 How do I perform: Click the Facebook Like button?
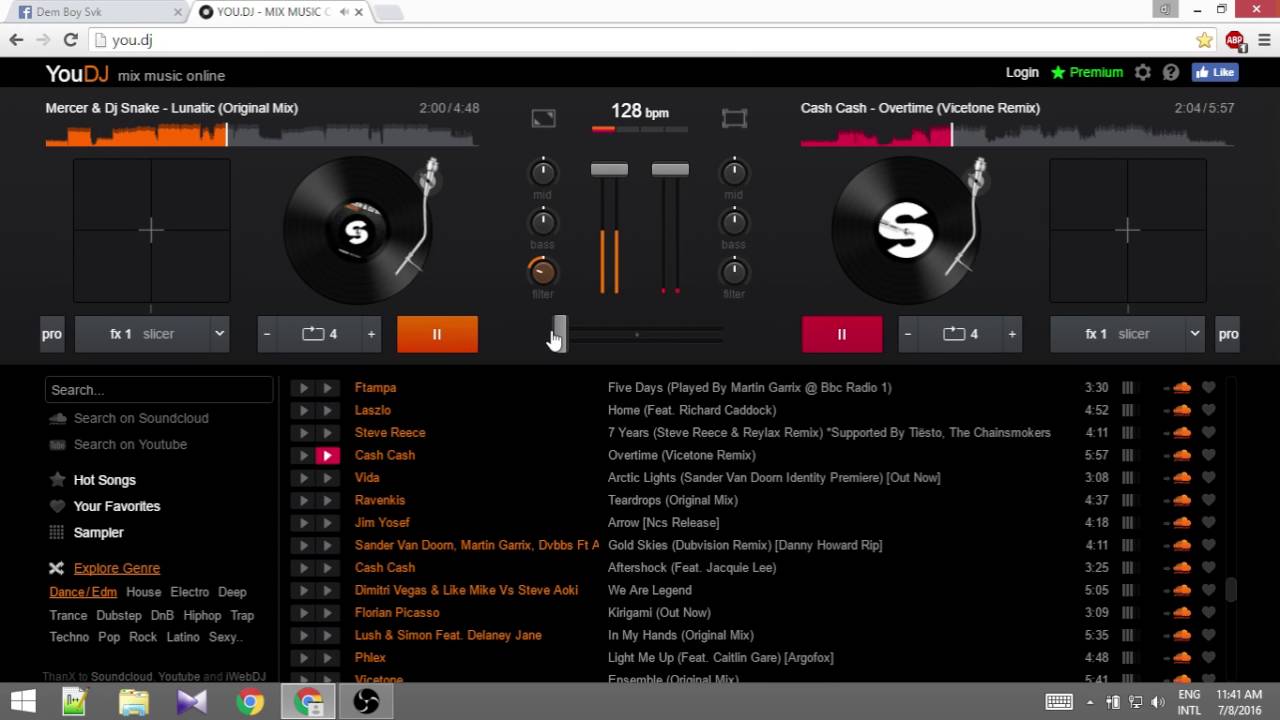[1215, 72]
